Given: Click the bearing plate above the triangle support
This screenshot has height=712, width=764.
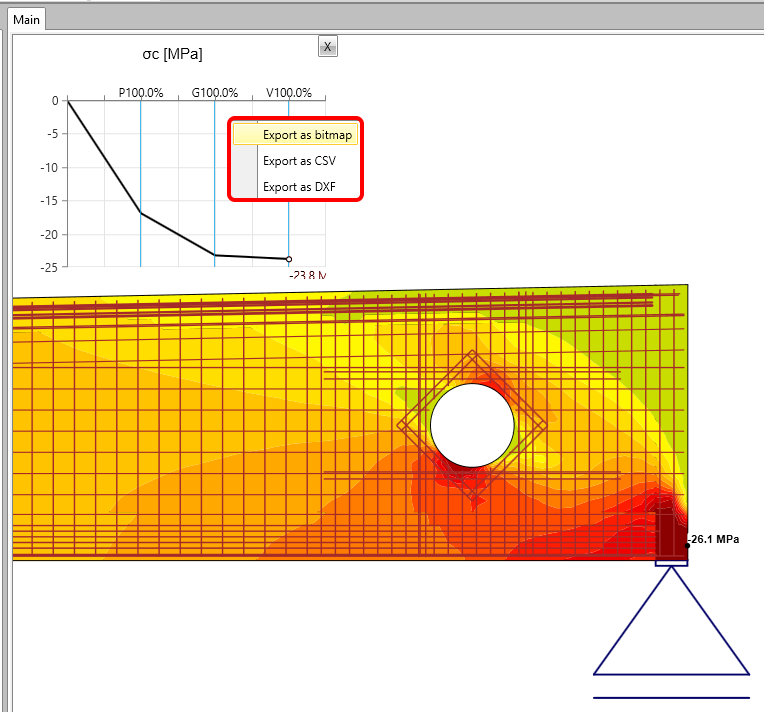Looking at the screenshot, I should (x=671, y=563).
